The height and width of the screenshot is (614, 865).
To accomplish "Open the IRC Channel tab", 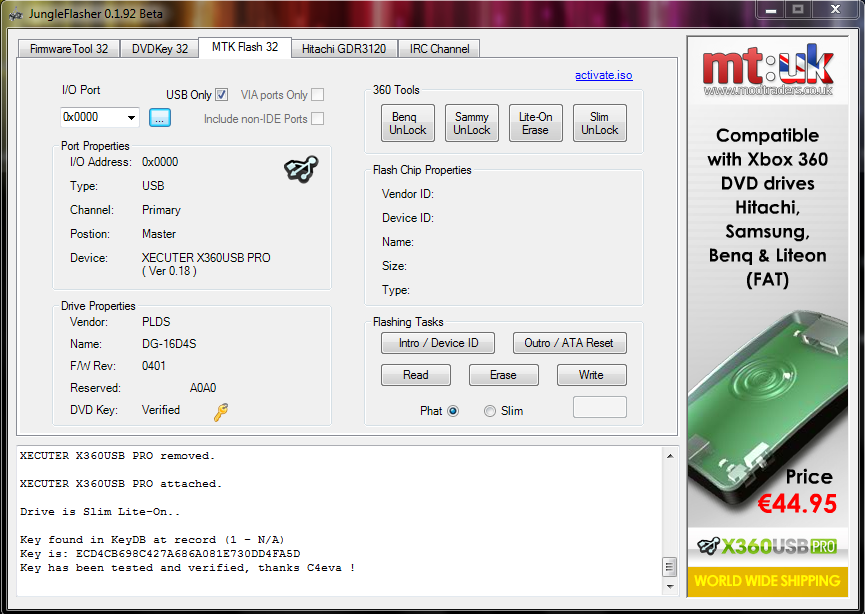I will [x=439, y=49].
